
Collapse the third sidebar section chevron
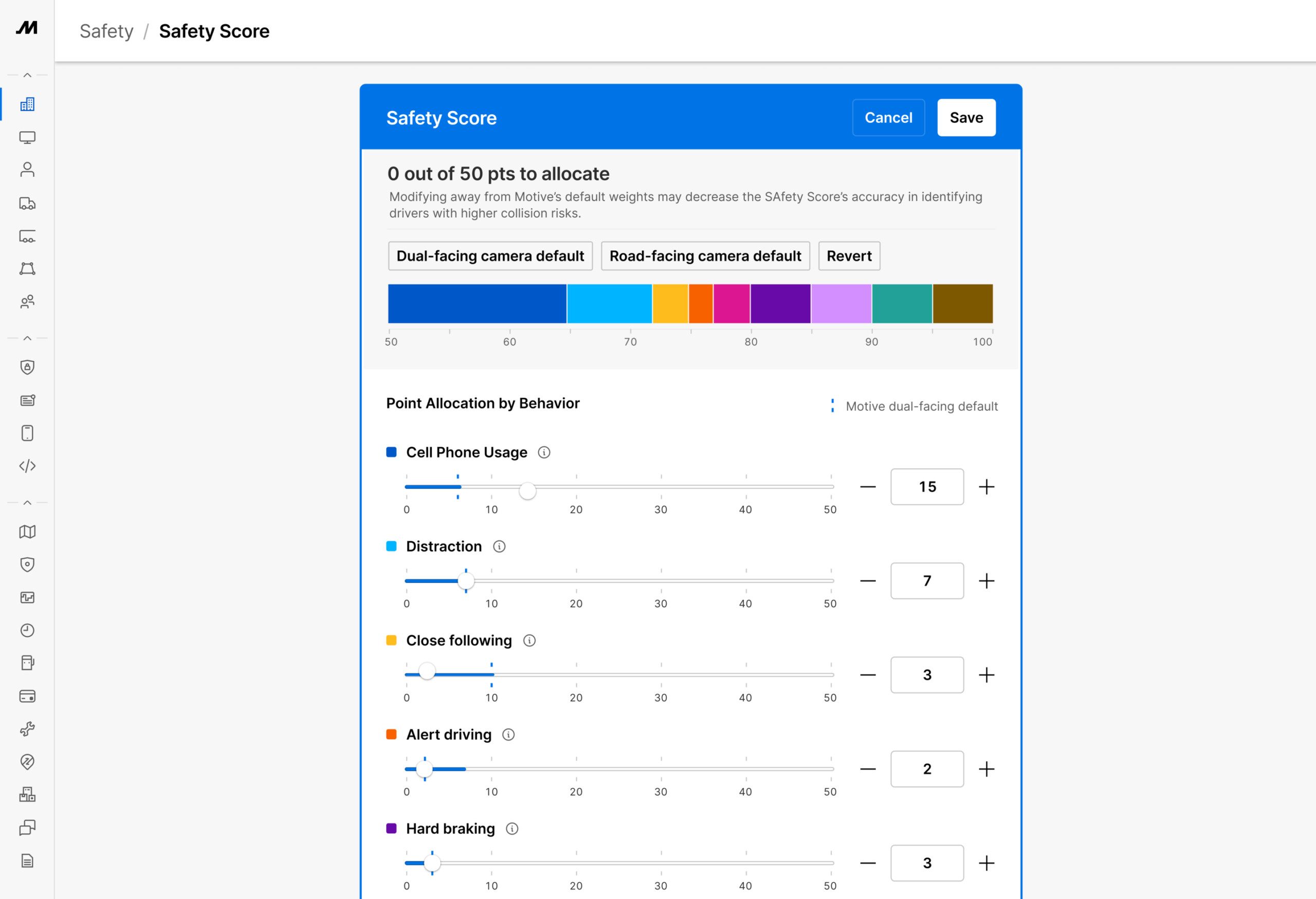coord(27,502)
